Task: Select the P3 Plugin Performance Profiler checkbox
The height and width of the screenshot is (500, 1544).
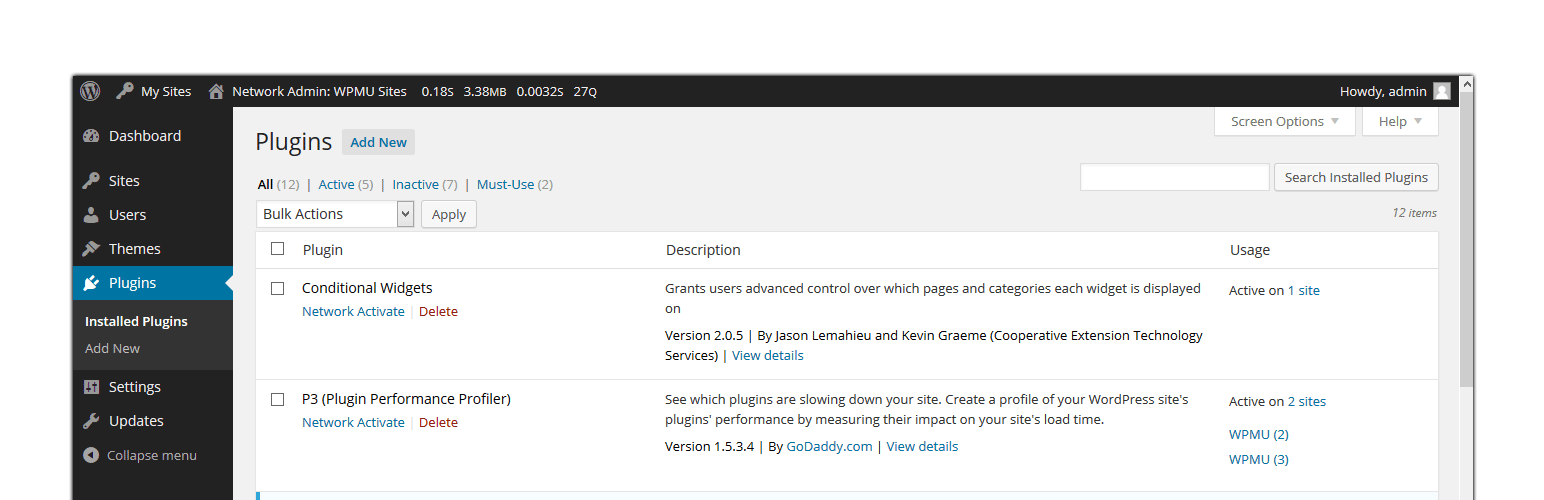Action: (x=278, y=399)
